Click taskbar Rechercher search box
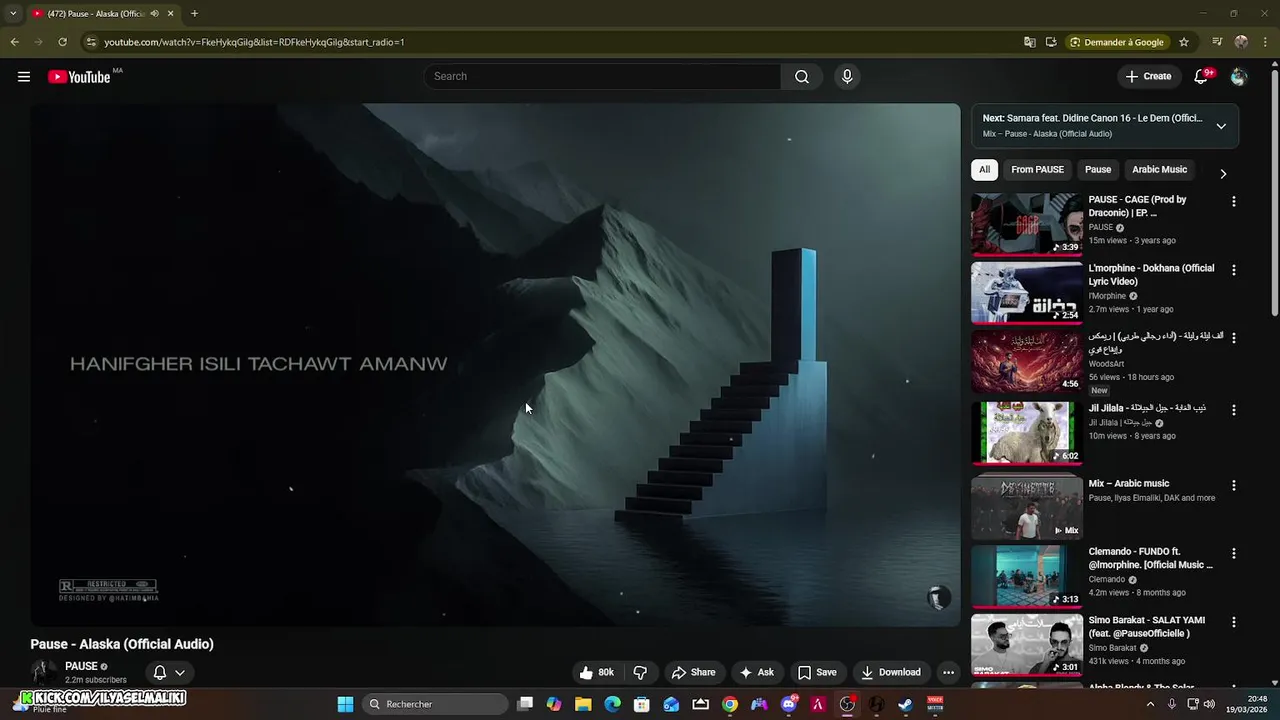Image resolution: width=1280 pixels, height=720 pixels. point(435,704)
